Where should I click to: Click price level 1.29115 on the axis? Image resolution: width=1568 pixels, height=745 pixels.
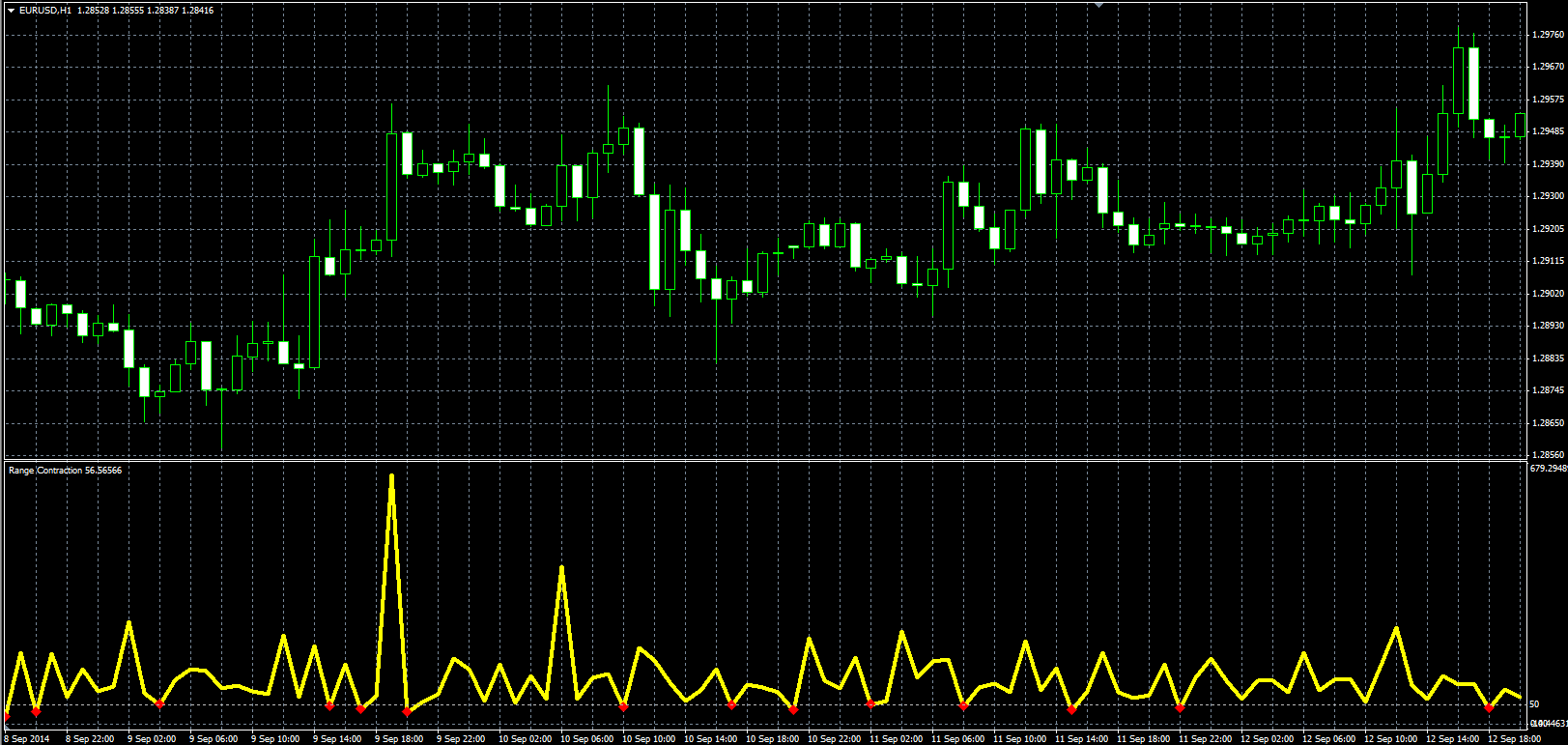[x=1548, y=261]
